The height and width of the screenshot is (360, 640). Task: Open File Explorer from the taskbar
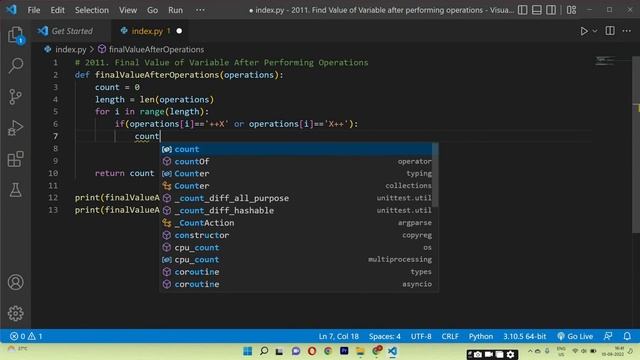click(x=360, y=351)
